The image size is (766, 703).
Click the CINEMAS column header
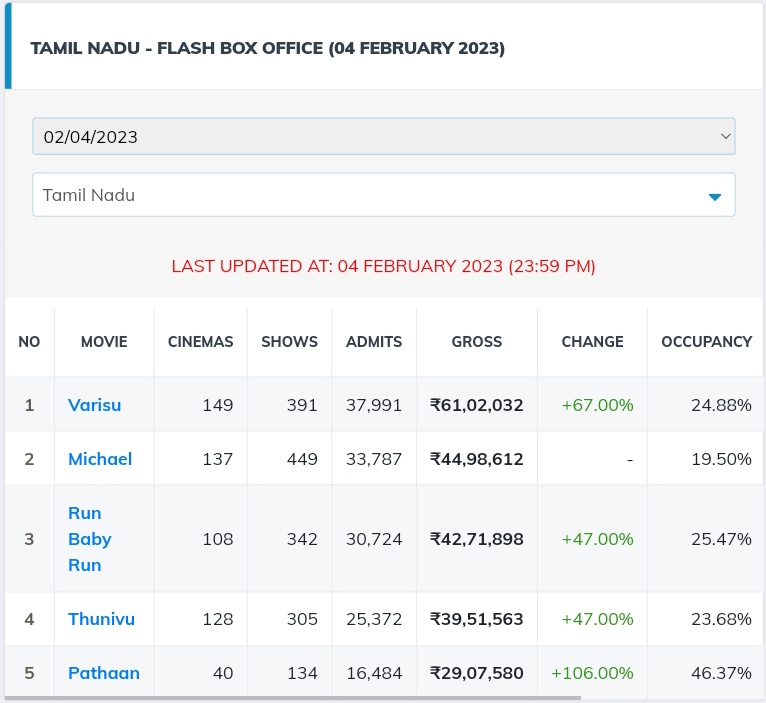coord(200,341)
